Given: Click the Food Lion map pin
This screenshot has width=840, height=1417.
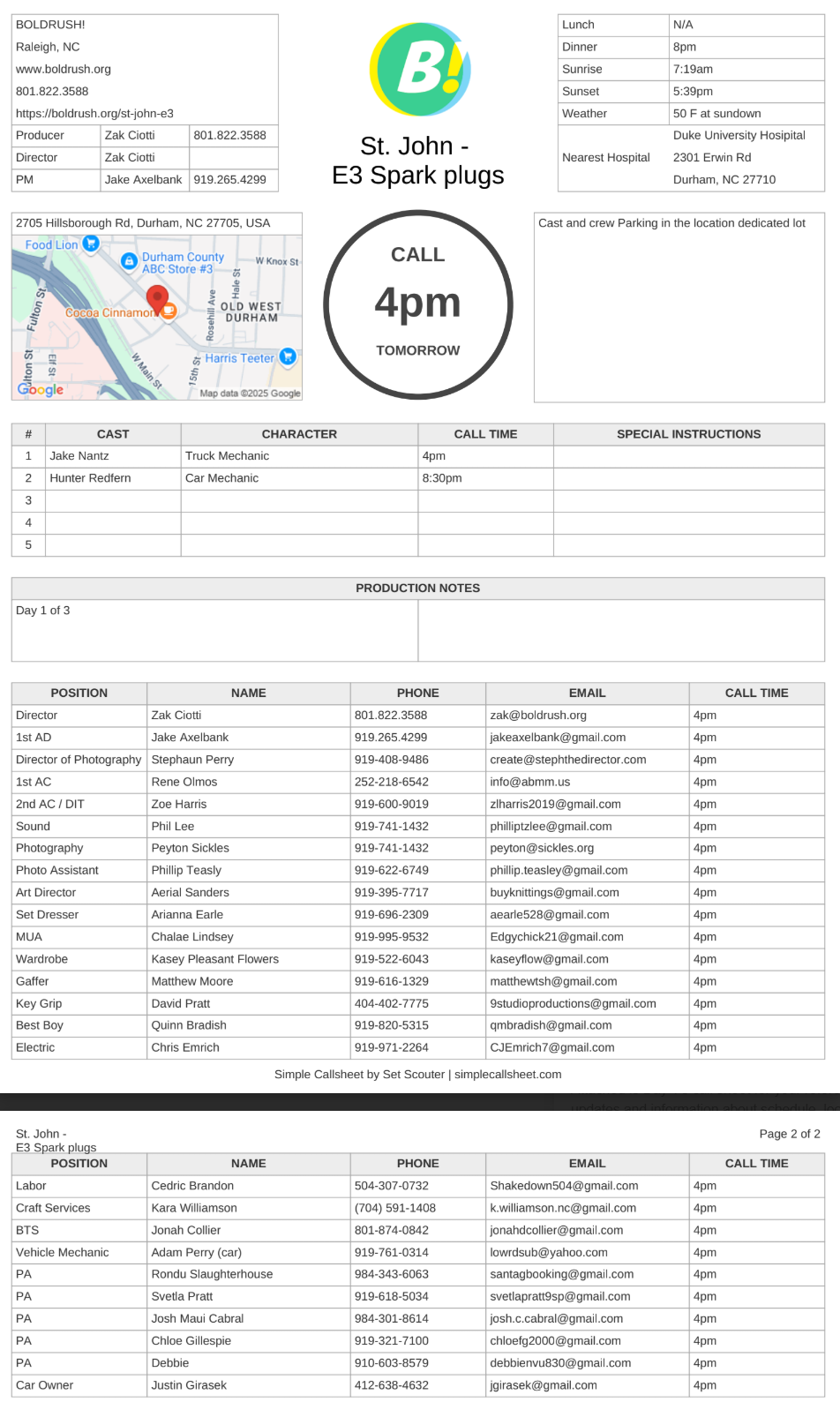Looking at the screenshot, I should 91,244.
